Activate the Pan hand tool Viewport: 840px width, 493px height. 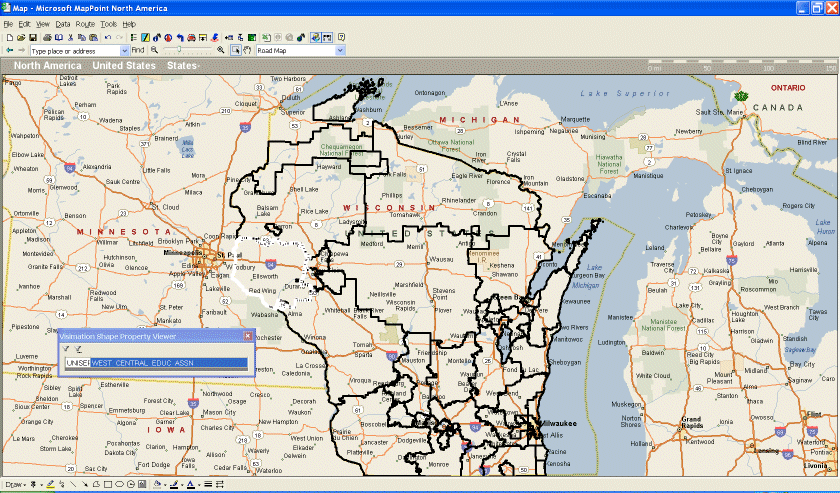[x=248, y=50]
